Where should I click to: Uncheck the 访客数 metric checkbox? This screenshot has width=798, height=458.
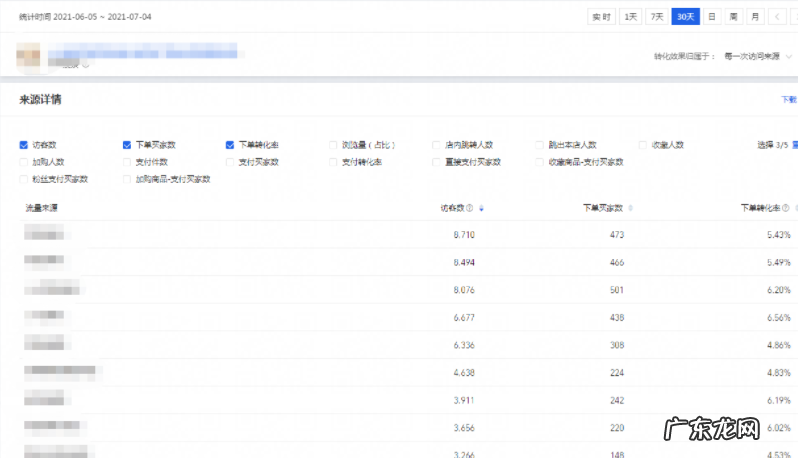23,145
